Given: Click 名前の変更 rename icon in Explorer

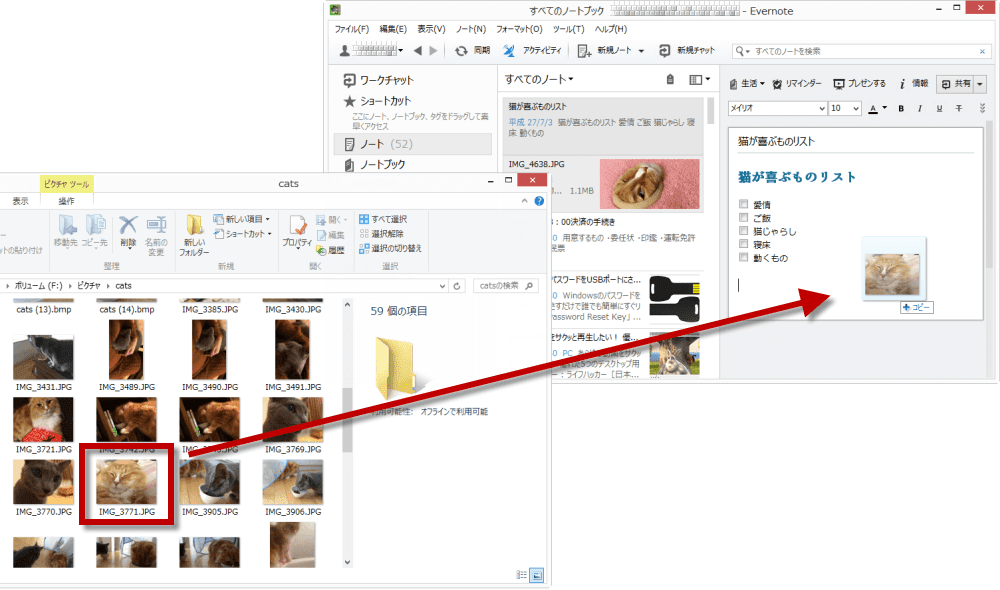Looking at the screenshot, I should 156,225.
